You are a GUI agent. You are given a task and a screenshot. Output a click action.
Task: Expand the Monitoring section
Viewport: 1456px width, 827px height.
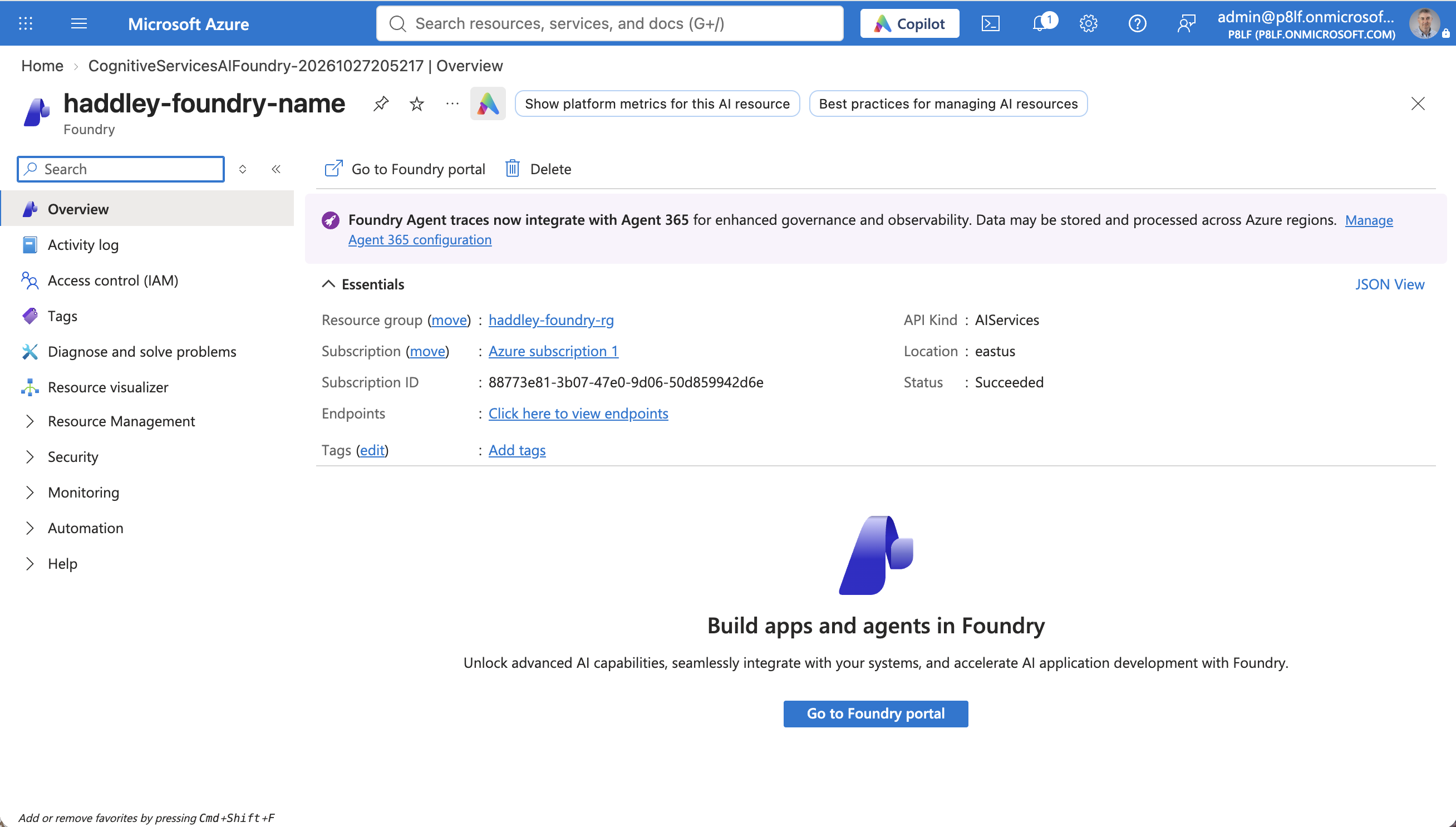pos(30,492)
